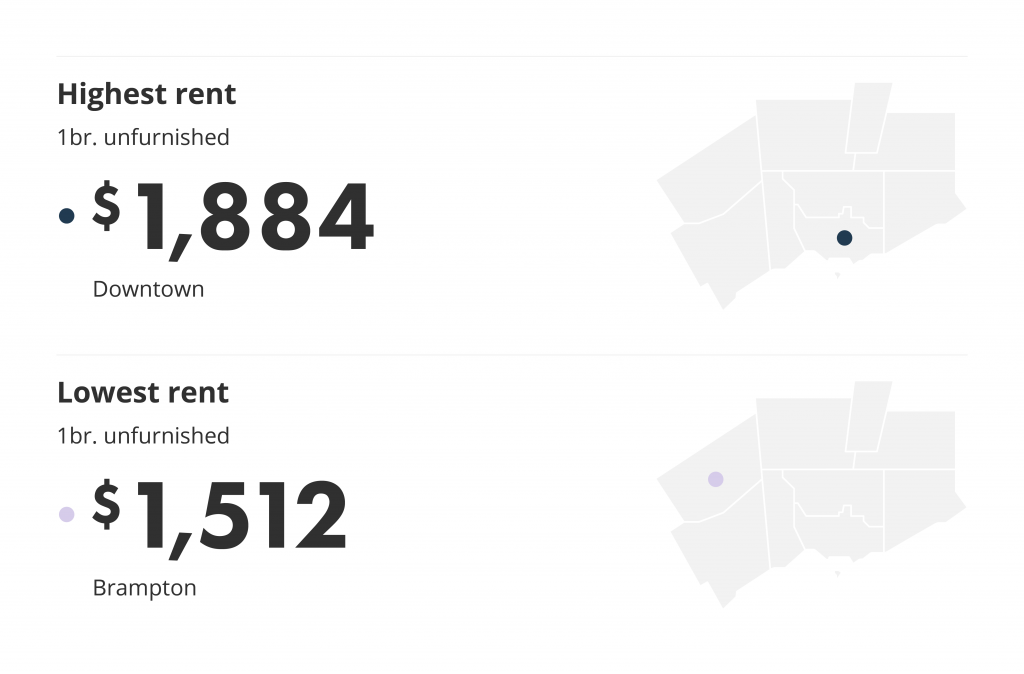Click the narrow northern strip region on upper map
1024x674 pixels.
(869, 118)
